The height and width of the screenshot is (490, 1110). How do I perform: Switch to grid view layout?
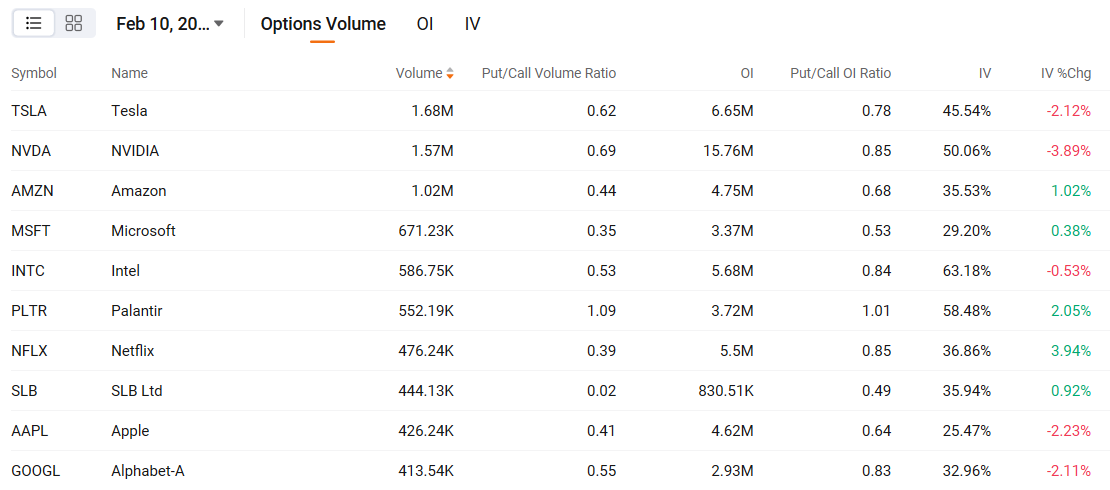pyautogui.click(x=74, y=23)
